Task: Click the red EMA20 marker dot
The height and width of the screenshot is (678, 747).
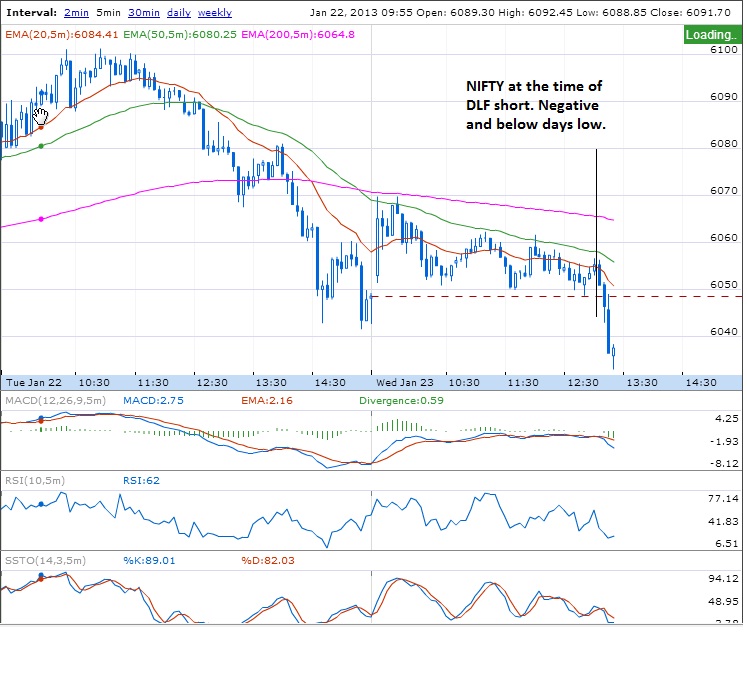Action: click(41, 127)
